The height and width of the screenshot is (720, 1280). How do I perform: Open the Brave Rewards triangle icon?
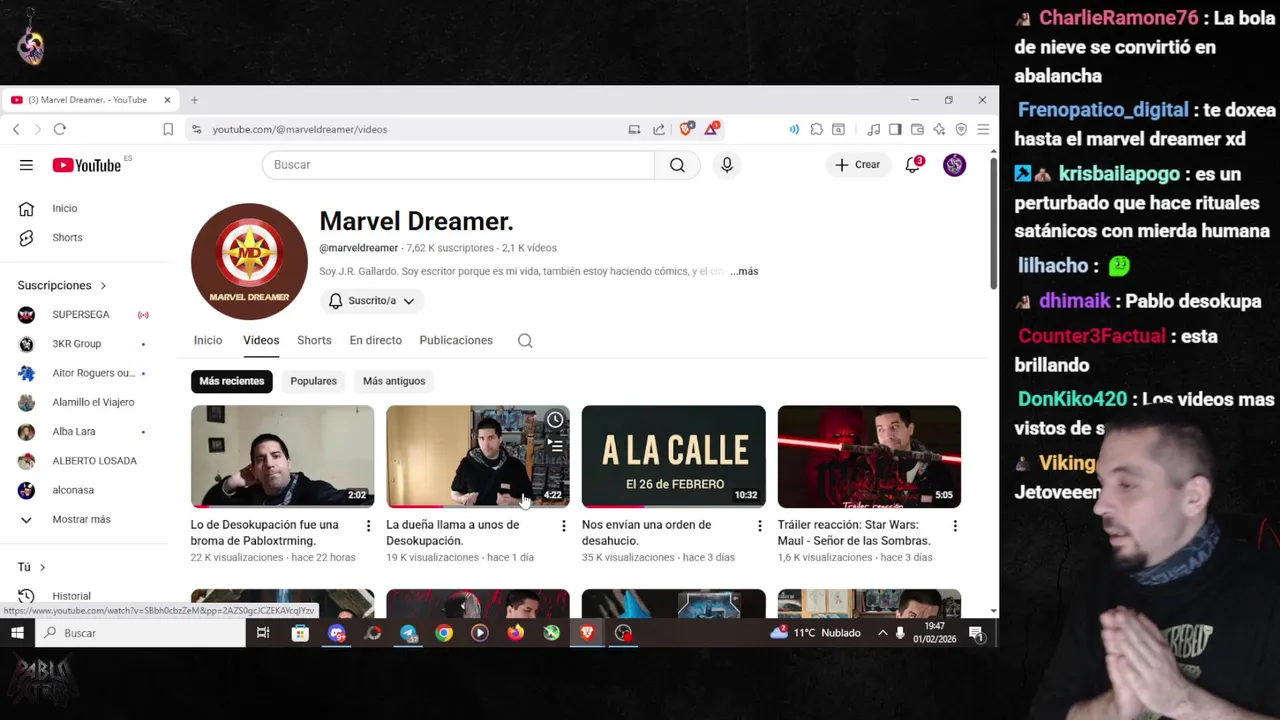click(x=711, y=129)
